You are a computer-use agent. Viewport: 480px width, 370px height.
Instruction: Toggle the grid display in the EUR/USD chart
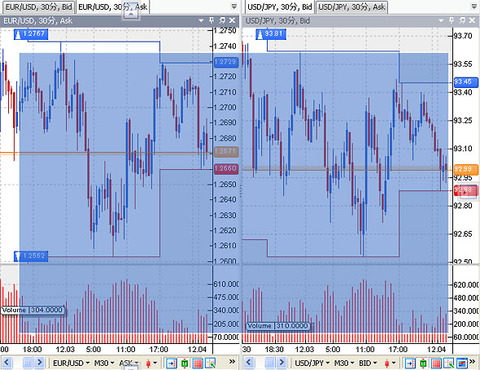(x=197, y=363)
